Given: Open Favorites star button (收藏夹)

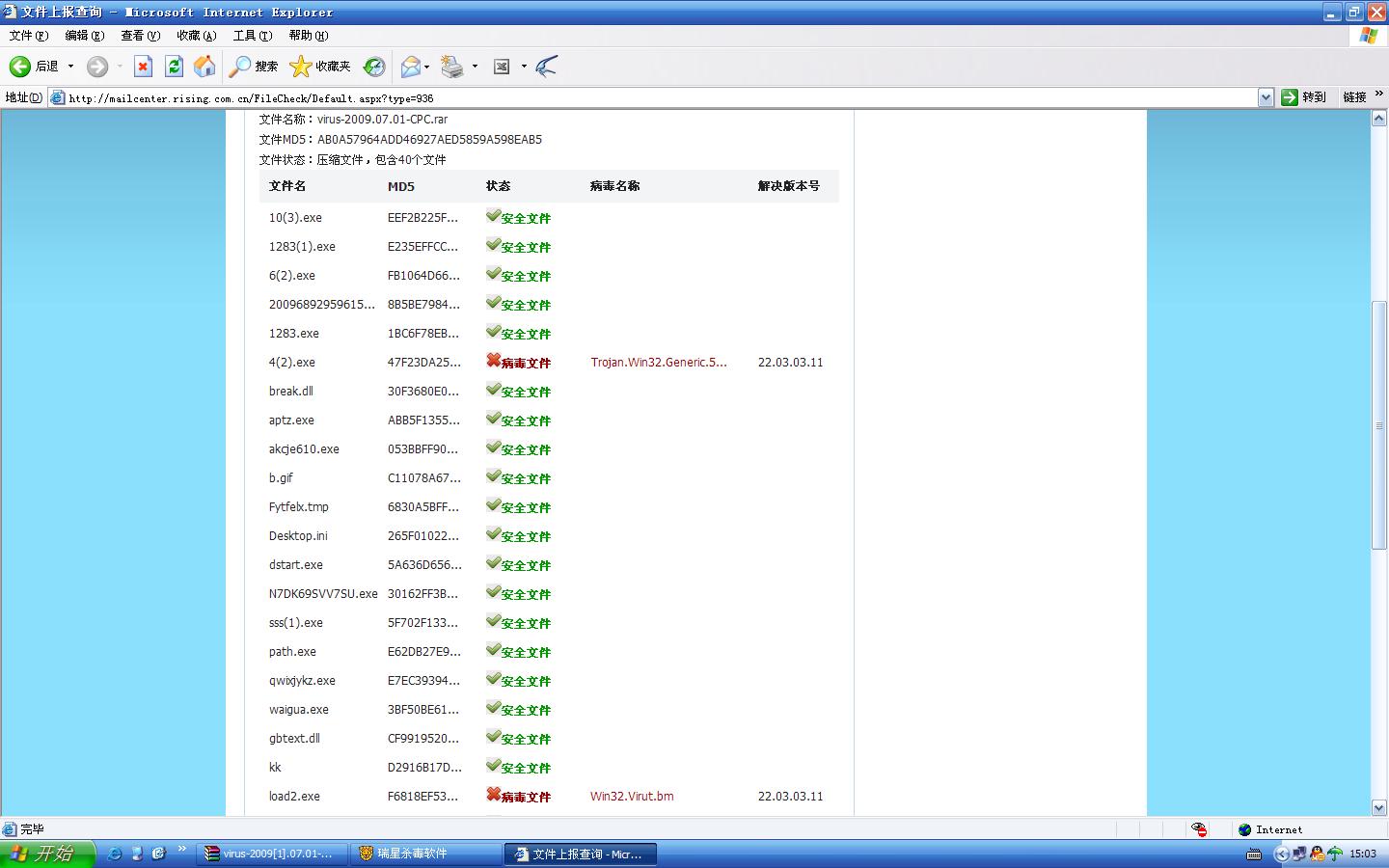Looking at the screenshot, I should [320, 67].
